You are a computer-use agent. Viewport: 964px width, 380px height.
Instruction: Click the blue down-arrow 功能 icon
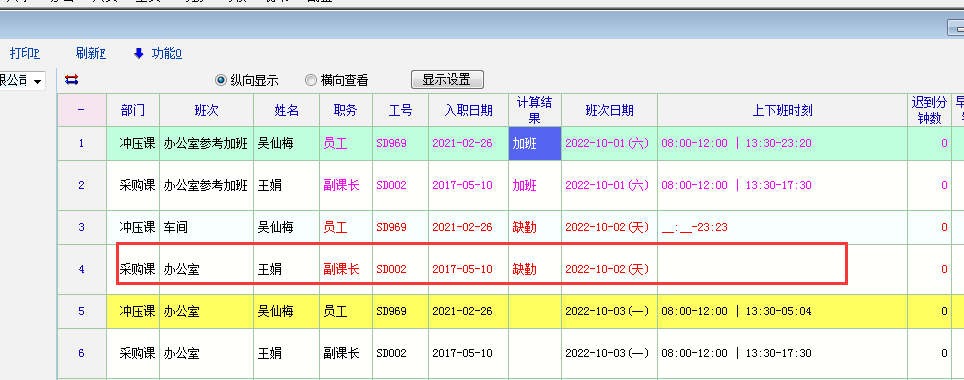click(138, 53)
